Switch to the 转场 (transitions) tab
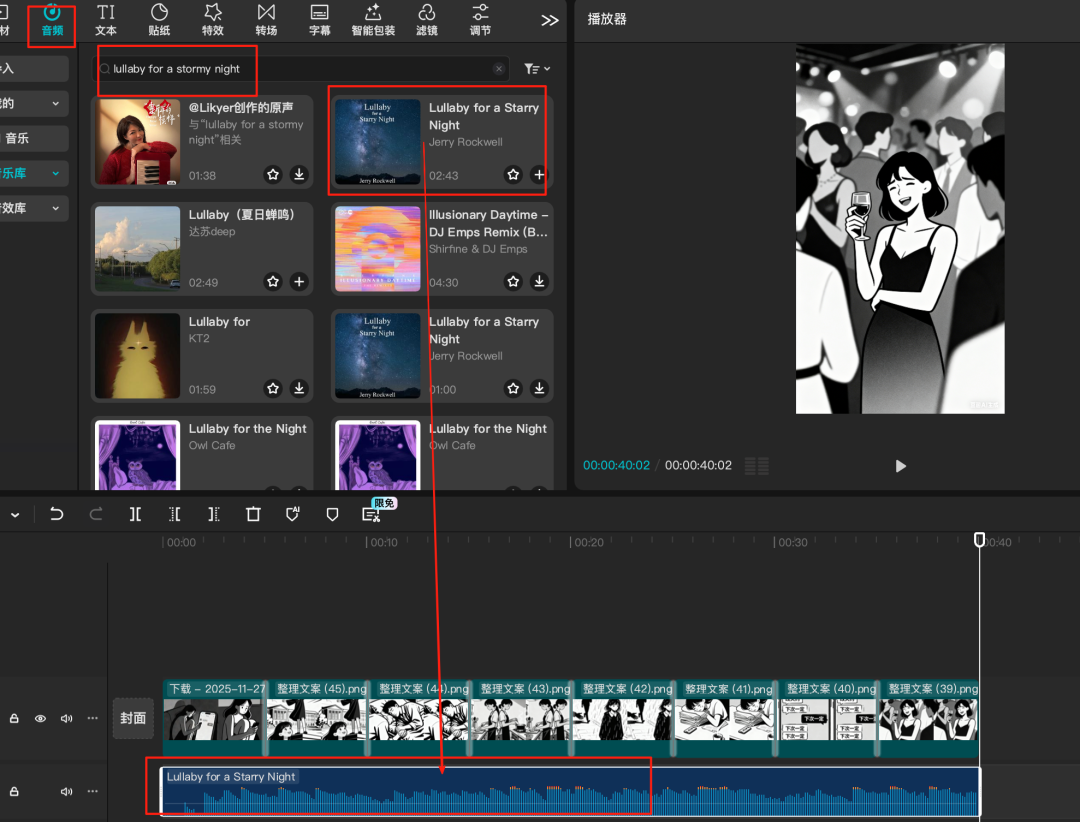This screenshot has width=1080, height=822. click(x=266, y=19)
